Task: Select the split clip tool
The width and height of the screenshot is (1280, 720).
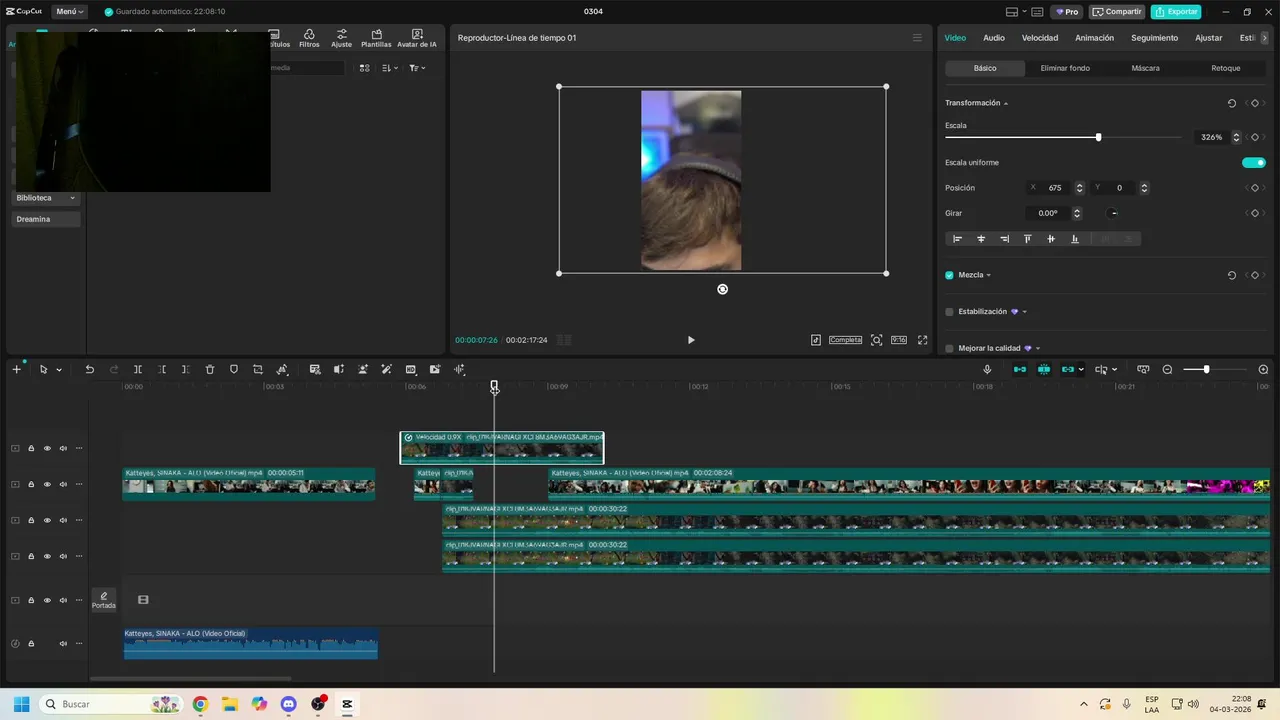Action: click(x=138, y=370)
